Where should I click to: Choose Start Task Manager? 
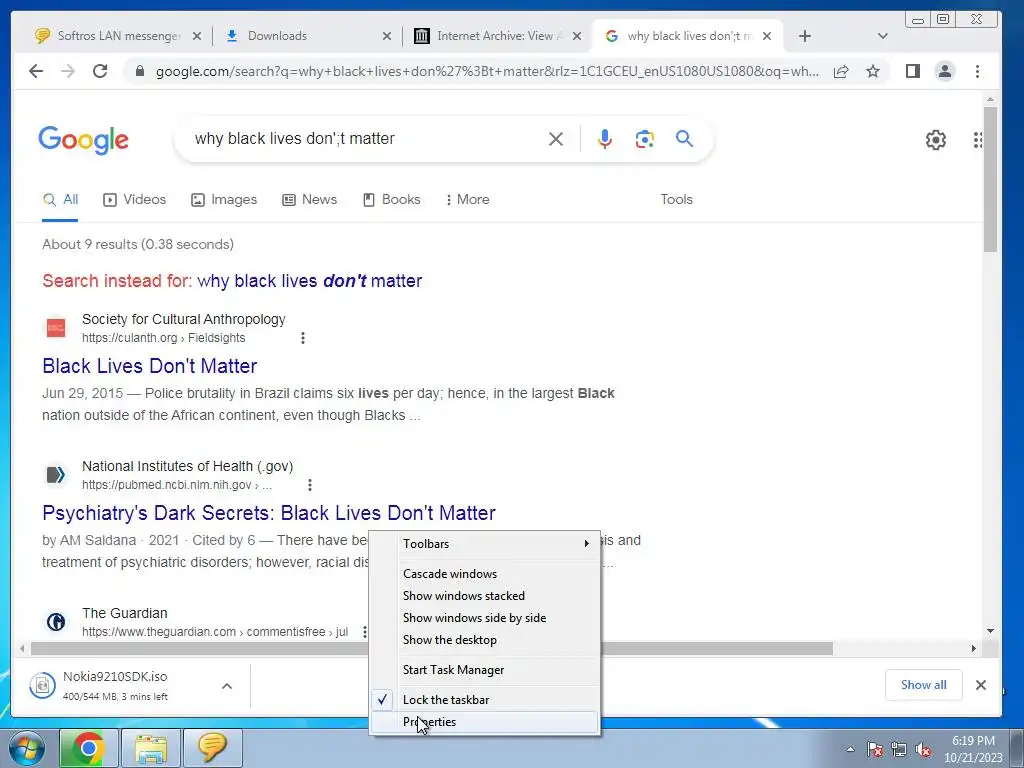[485, 669]
